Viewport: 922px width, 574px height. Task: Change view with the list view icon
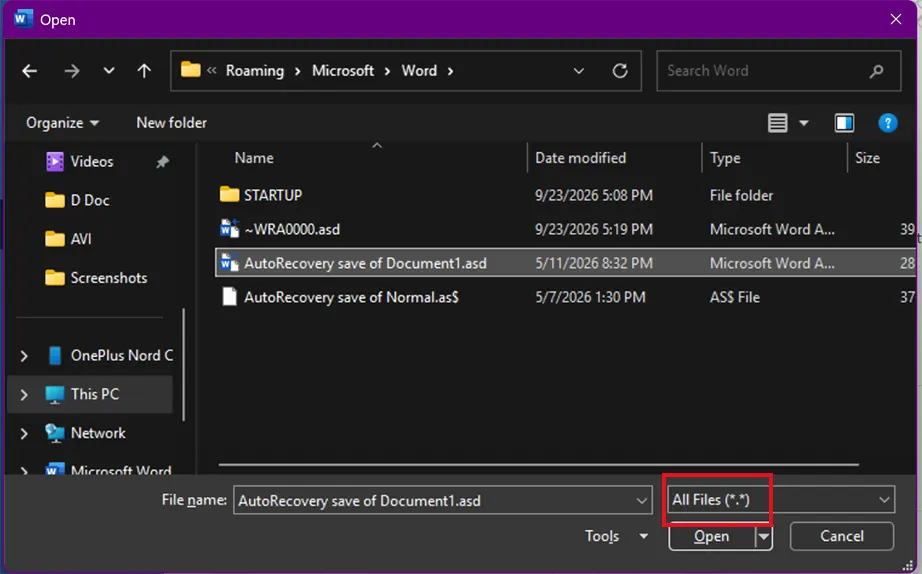[777, 123]
